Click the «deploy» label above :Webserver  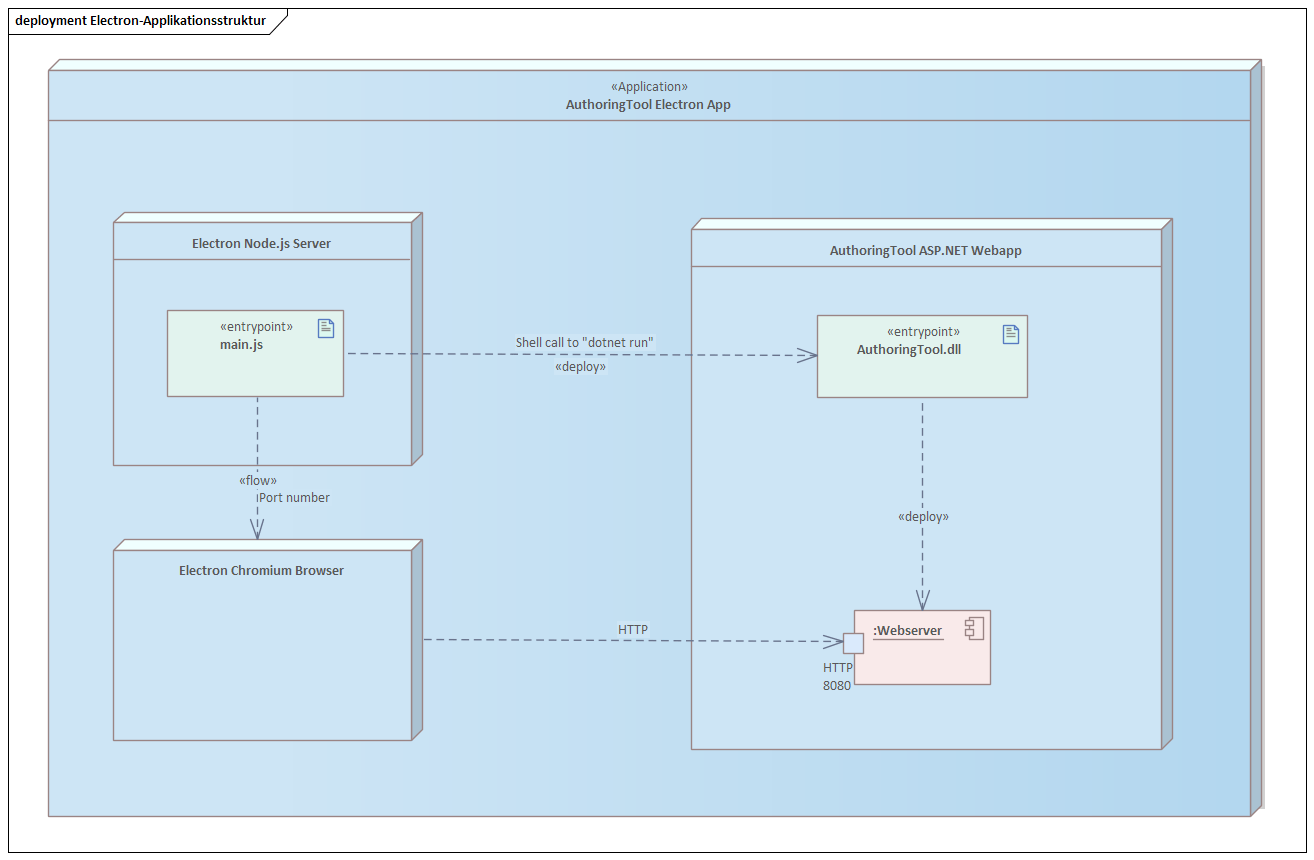923,516
